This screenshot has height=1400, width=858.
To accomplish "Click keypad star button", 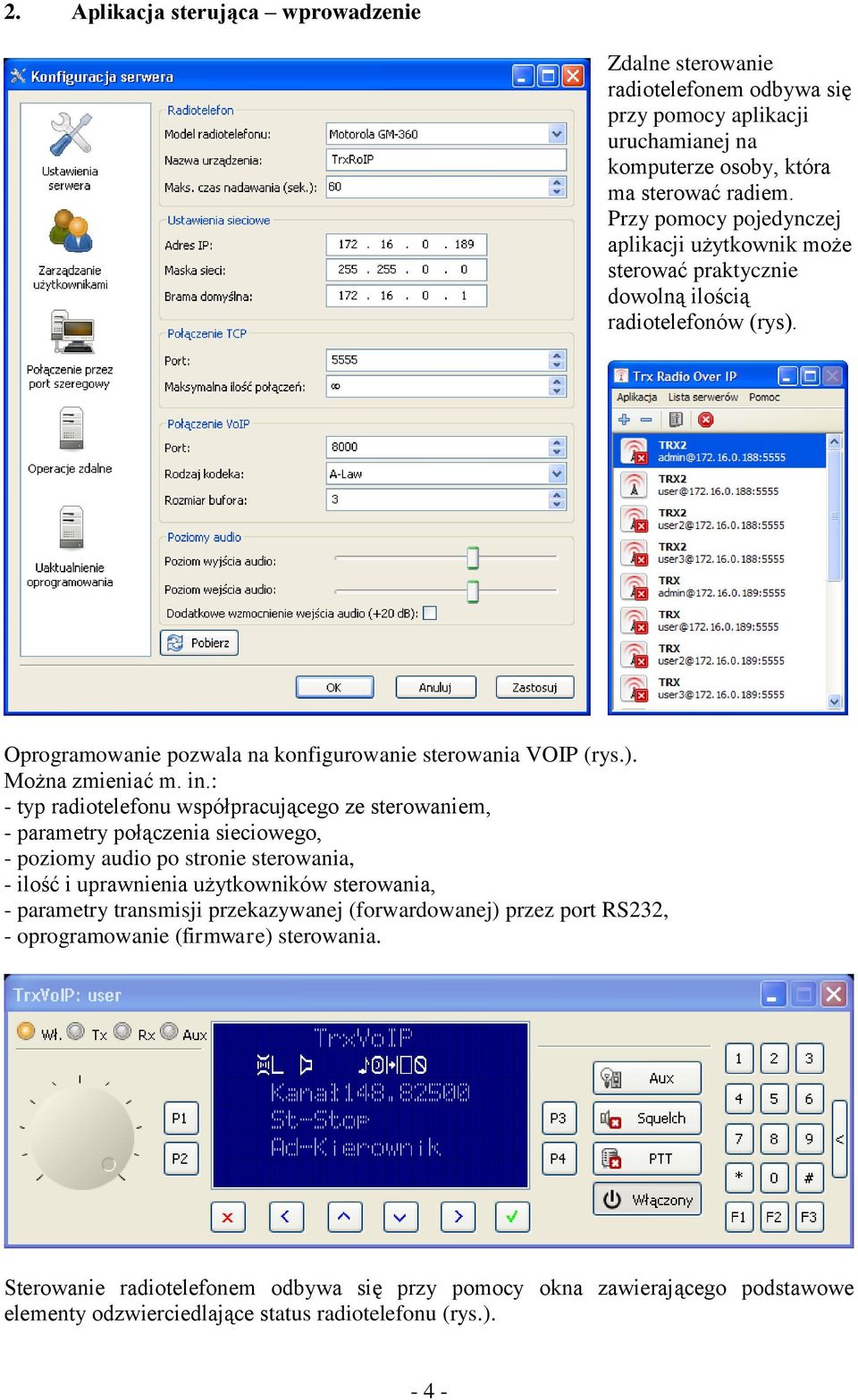I will [x=738, y=1178].
